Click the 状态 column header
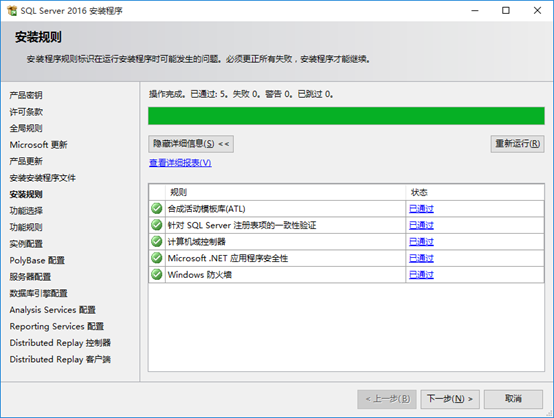This screenshot has height=418, width=554. coord(475,192)
